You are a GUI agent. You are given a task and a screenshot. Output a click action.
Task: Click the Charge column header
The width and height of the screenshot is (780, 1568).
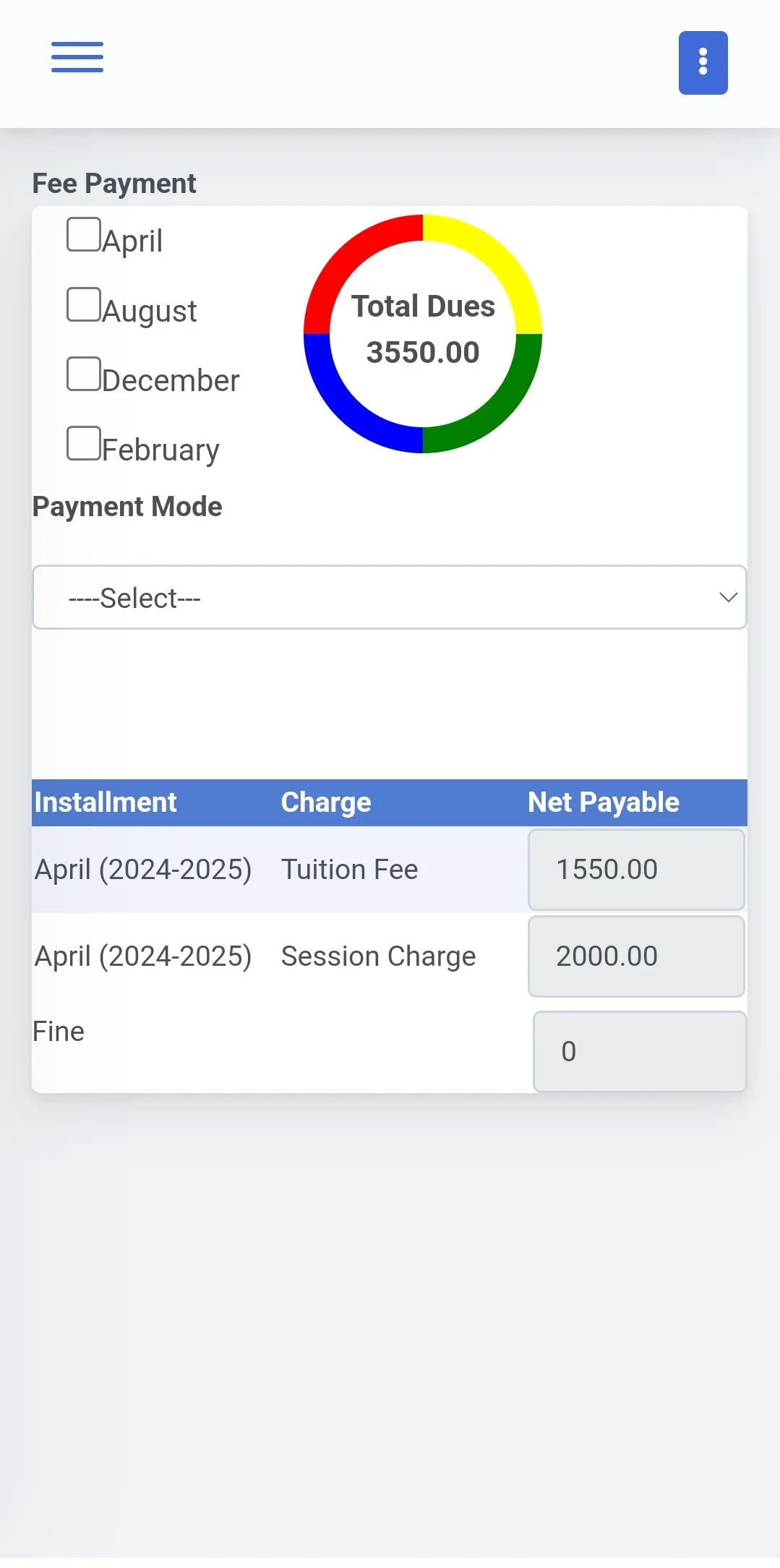pyautogui.click(x=326, y=802)
